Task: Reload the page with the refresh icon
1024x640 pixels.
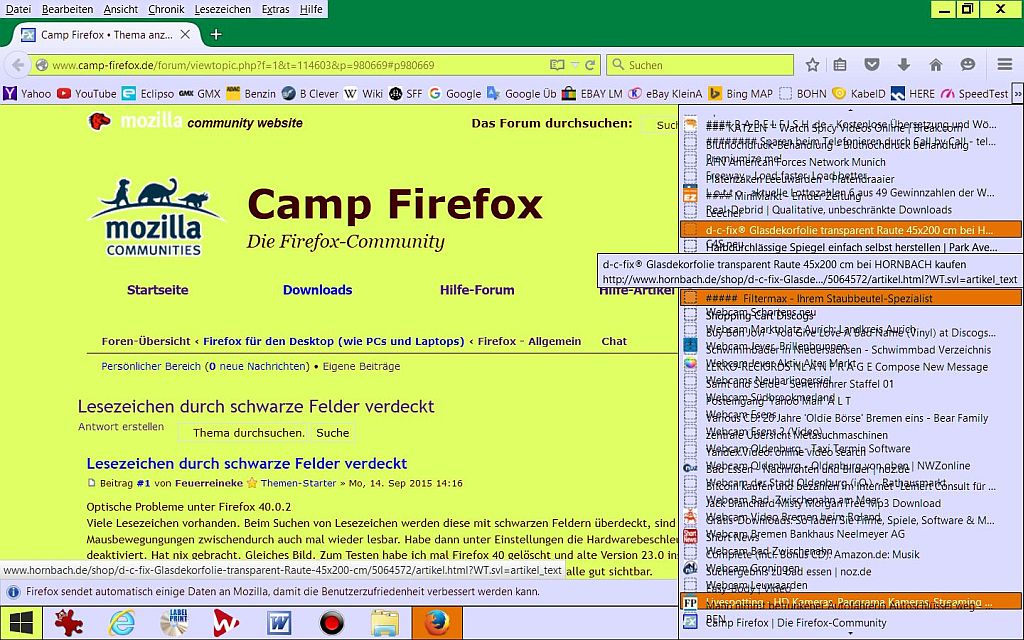Action: (590, 65)
